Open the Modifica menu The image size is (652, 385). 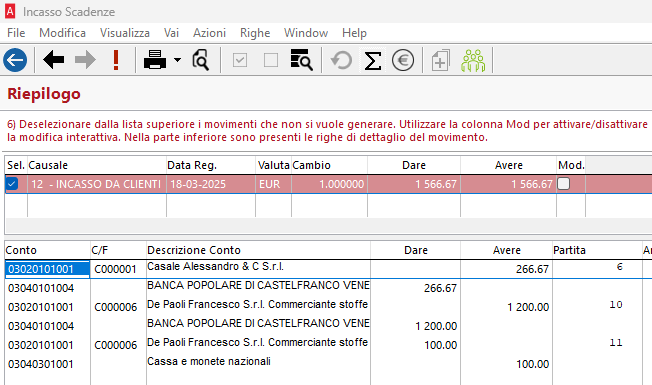[x=62, y=33]
